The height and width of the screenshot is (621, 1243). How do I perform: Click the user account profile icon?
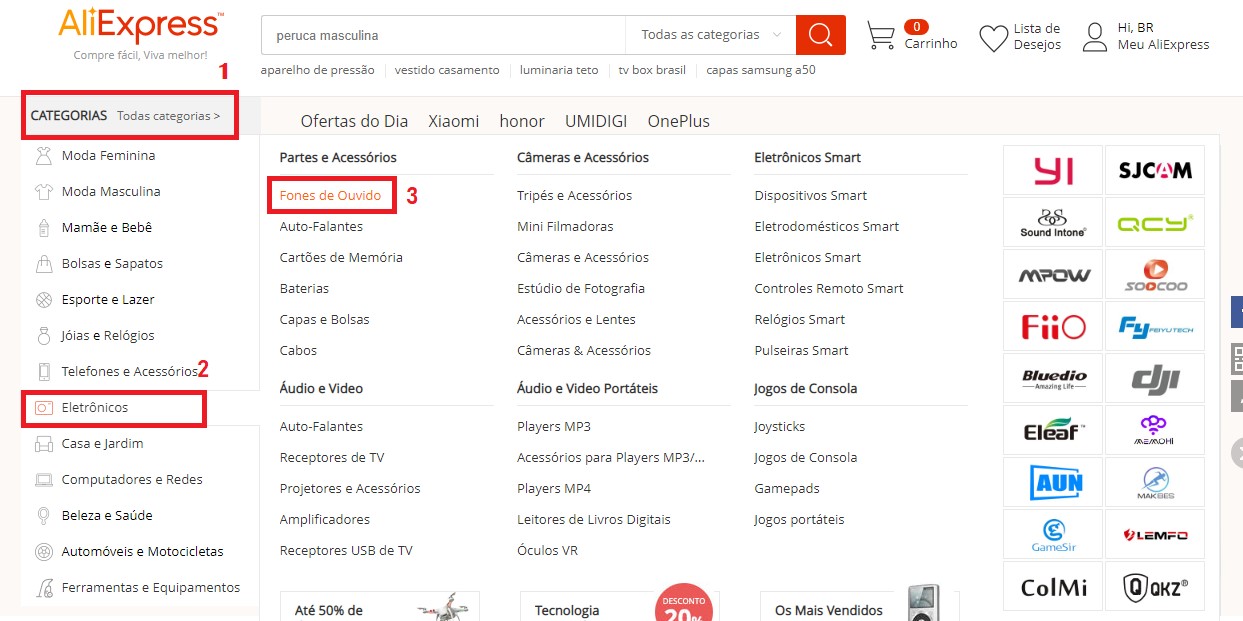coord(1096,37)
